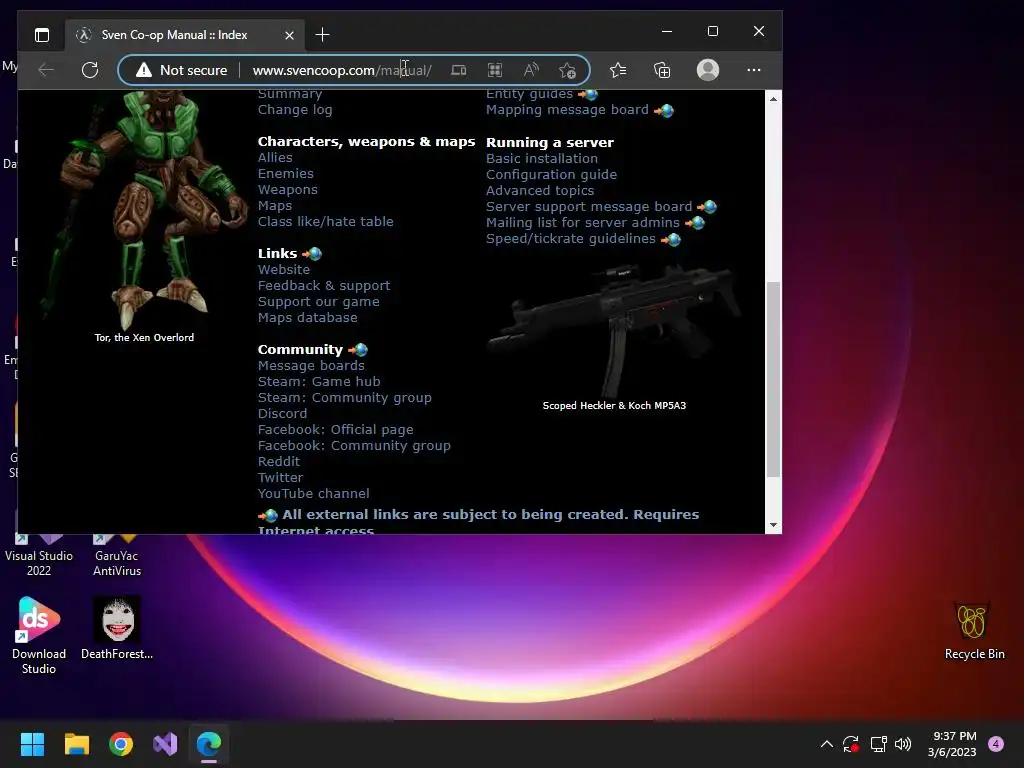The height and width of the screenshot is (768, 1024).
Task: Open the send tab to devices icon
Action: click(x=459, y=70)
